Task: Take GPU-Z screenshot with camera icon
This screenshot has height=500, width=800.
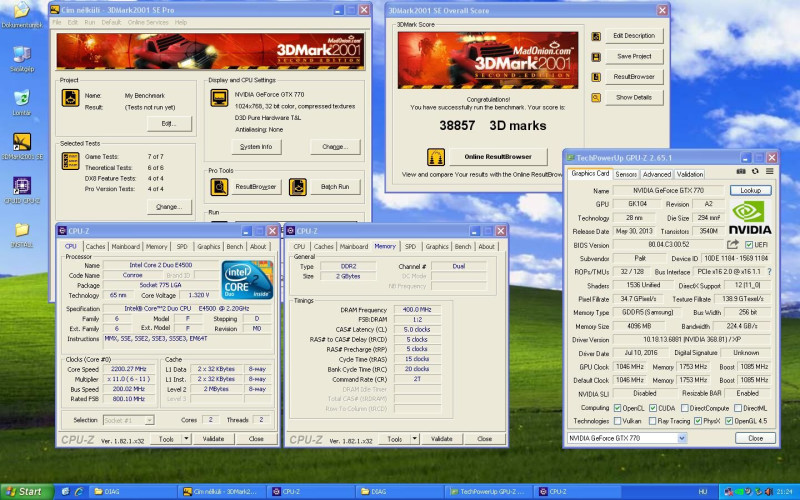Action: [x=741, y=171]
